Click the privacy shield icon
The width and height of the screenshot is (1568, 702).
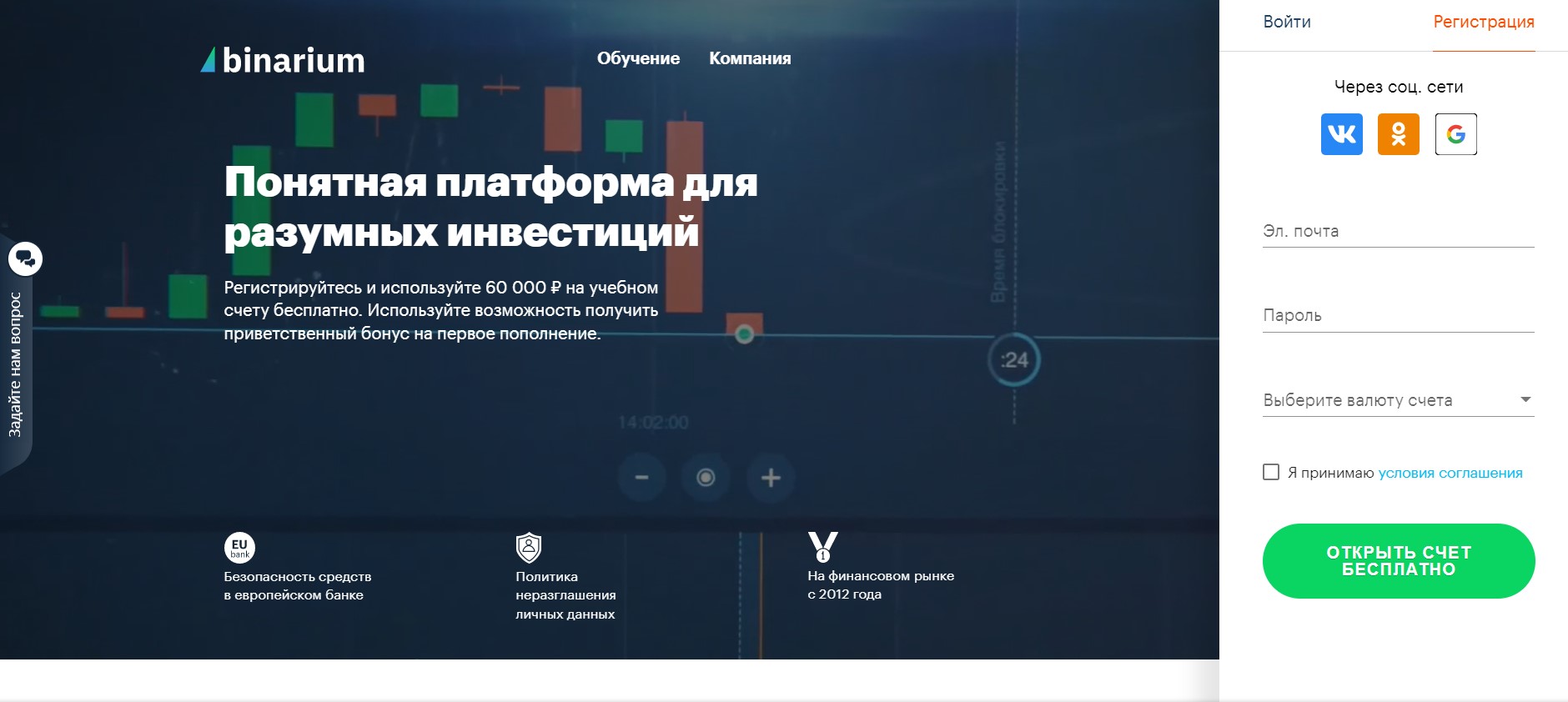click(529, 548)
